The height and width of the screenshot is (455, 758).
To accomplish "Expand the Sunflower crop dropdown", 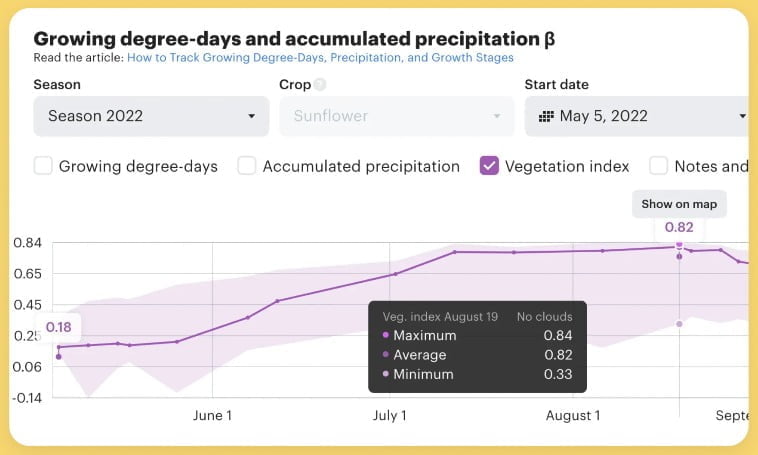I will 397,116.
